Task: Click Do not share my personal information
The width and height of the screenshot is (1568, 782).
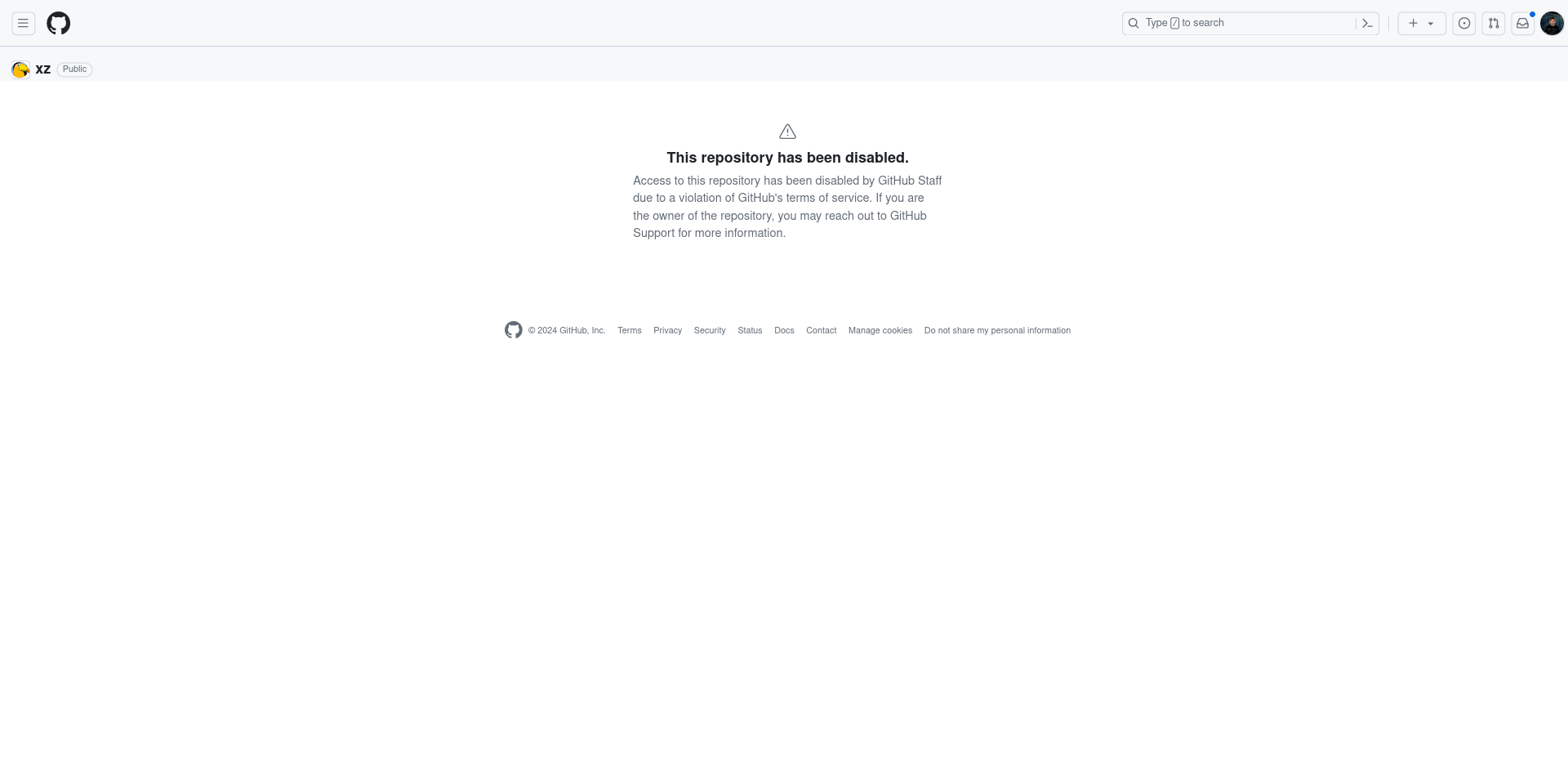Action: (997, 331)
